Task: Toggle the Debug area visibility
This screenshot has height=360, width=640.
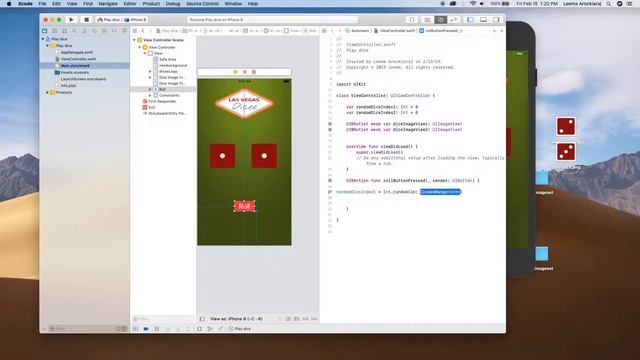Action: tap(483, 20)
